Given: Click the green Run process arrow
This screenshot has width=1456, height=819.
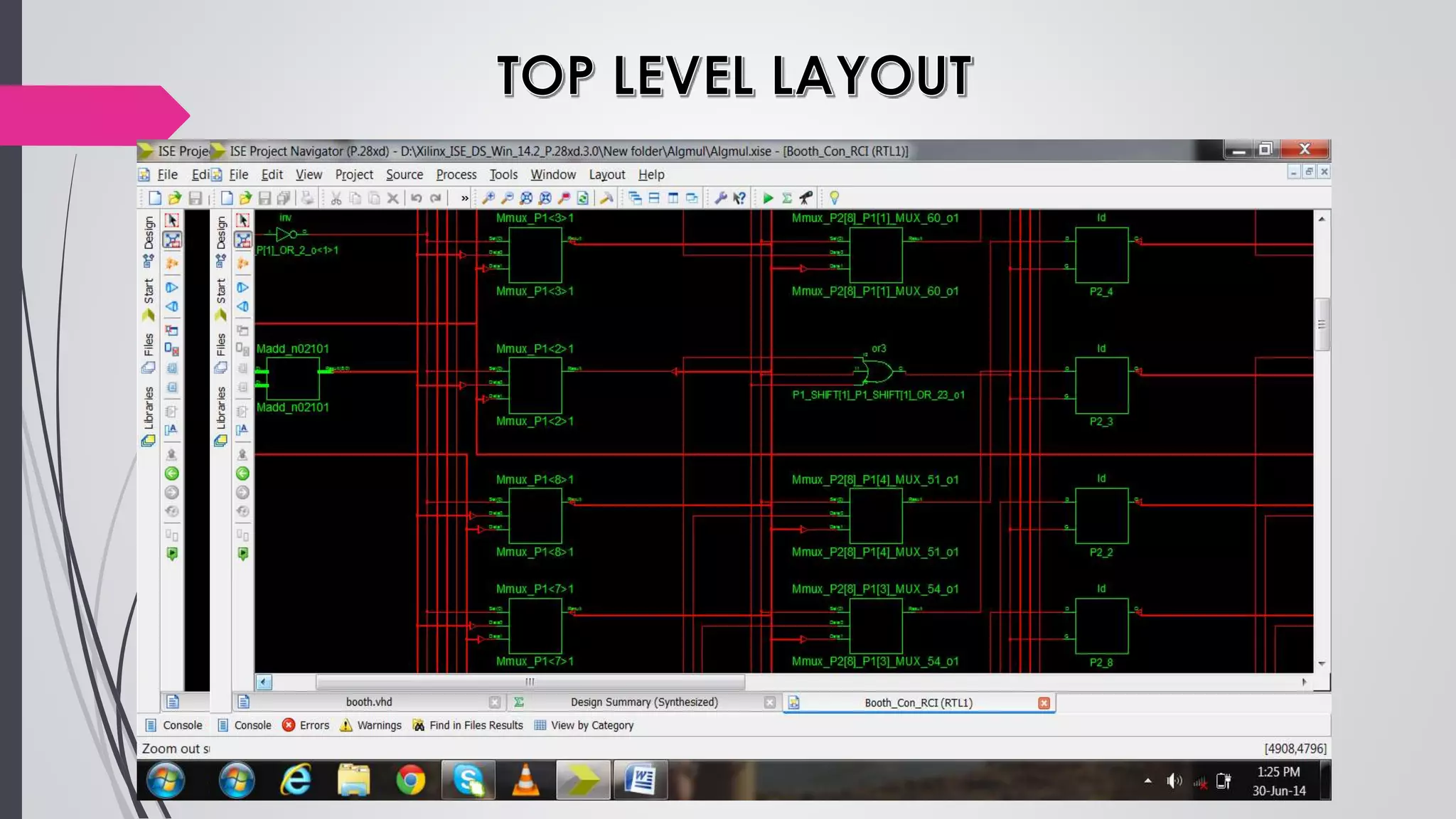Looking at the screenshot, I should pyautogui.click(x=768, y=198).
